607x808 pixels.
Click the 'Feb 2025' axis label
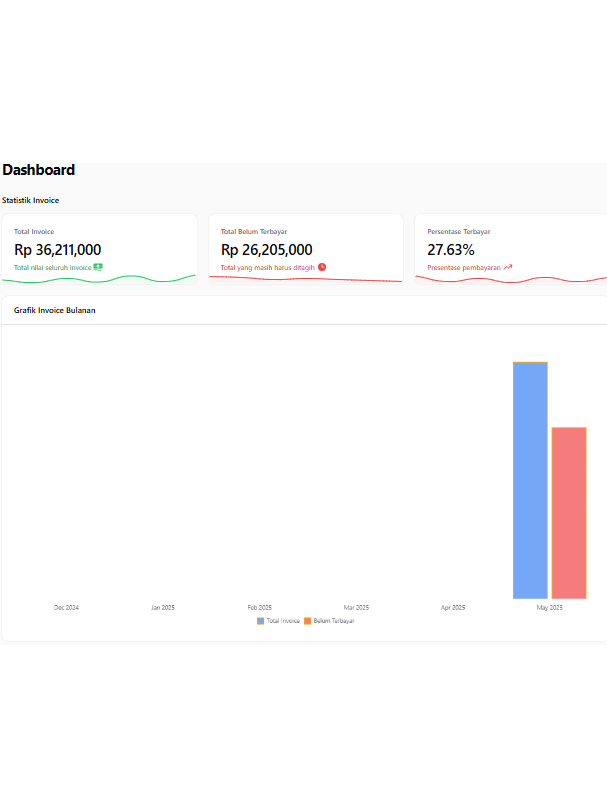click(259, 607)
